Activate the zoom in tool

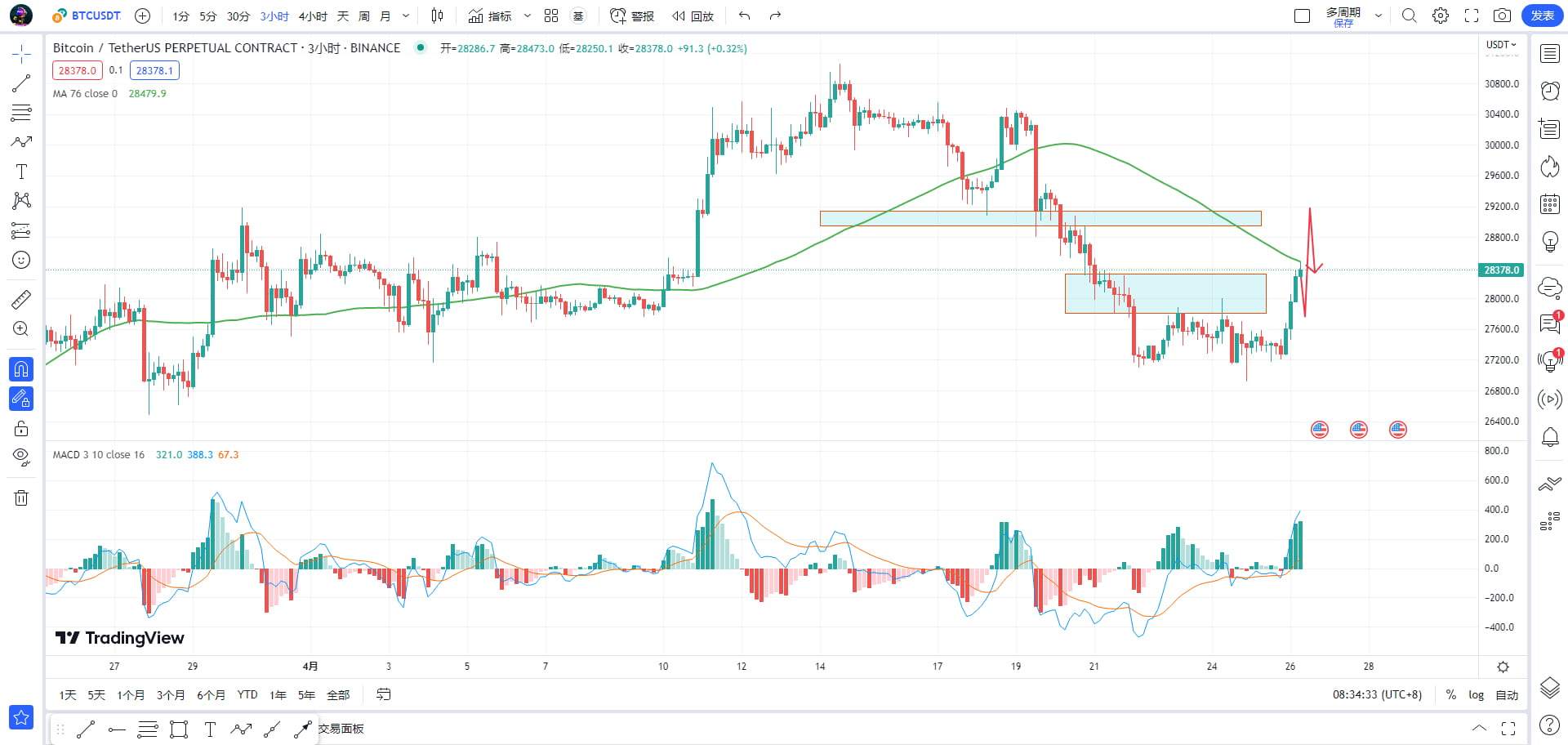click(21, 329)
